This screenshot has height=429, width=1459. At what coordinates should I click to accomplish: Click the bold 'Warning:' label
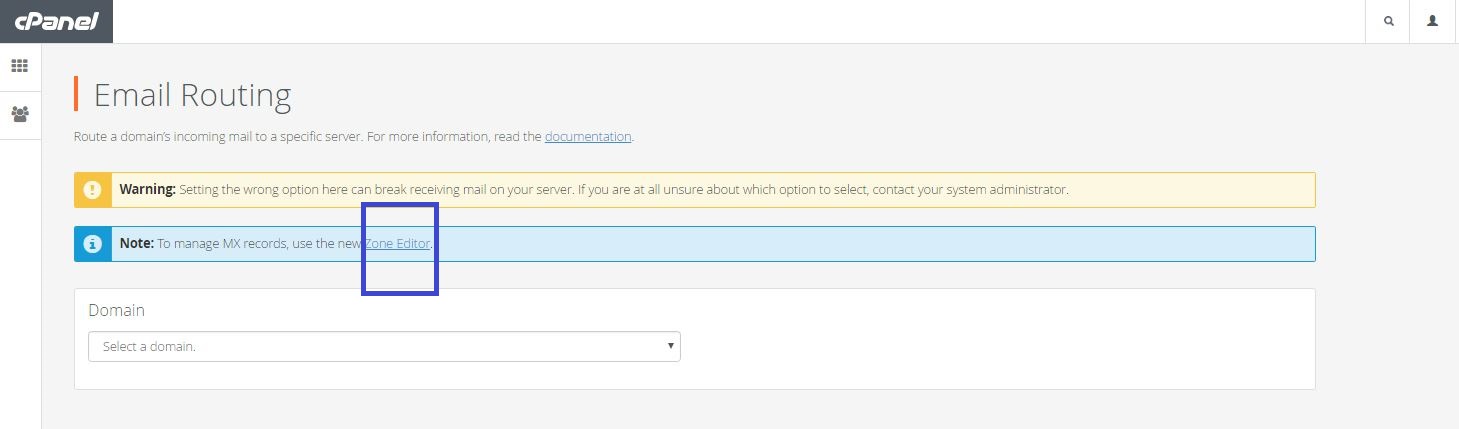[147, 189]
